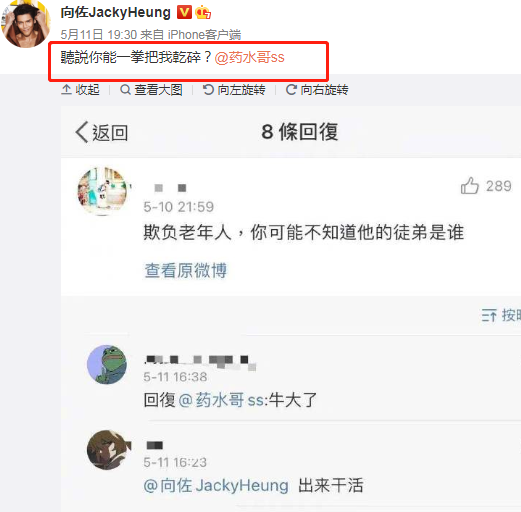Click @药水哥 ss mention in reply
Screen dimensions: 521x512
coord(222,400)
